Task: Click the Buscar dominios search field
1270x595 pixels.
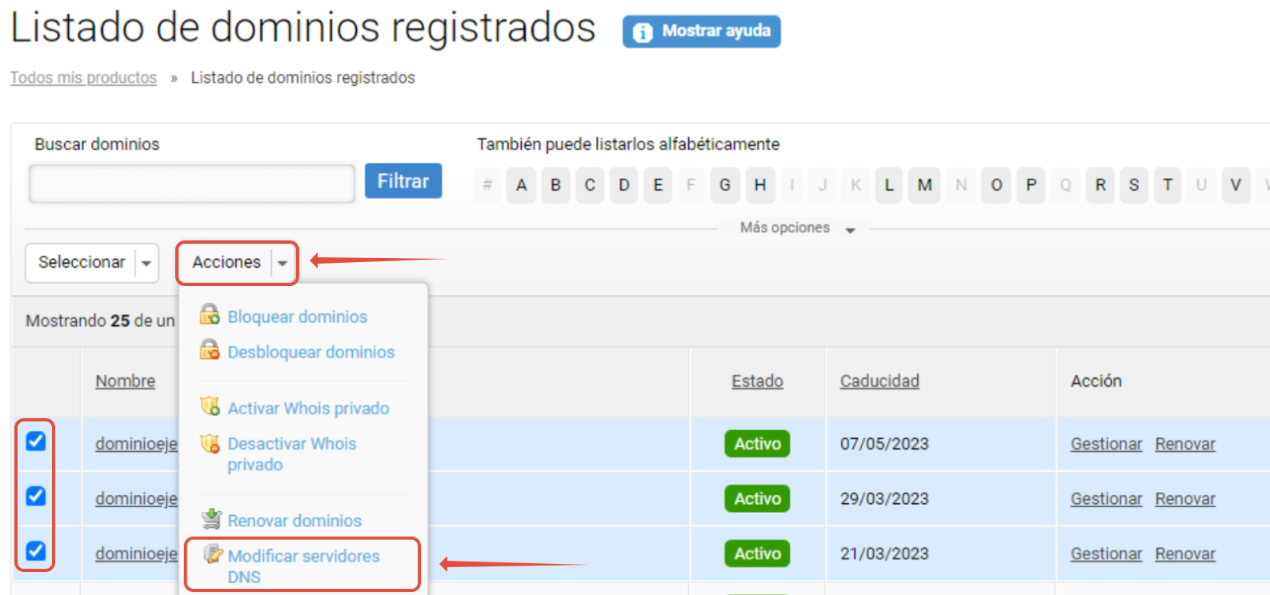Action: (x=192, y=184)
